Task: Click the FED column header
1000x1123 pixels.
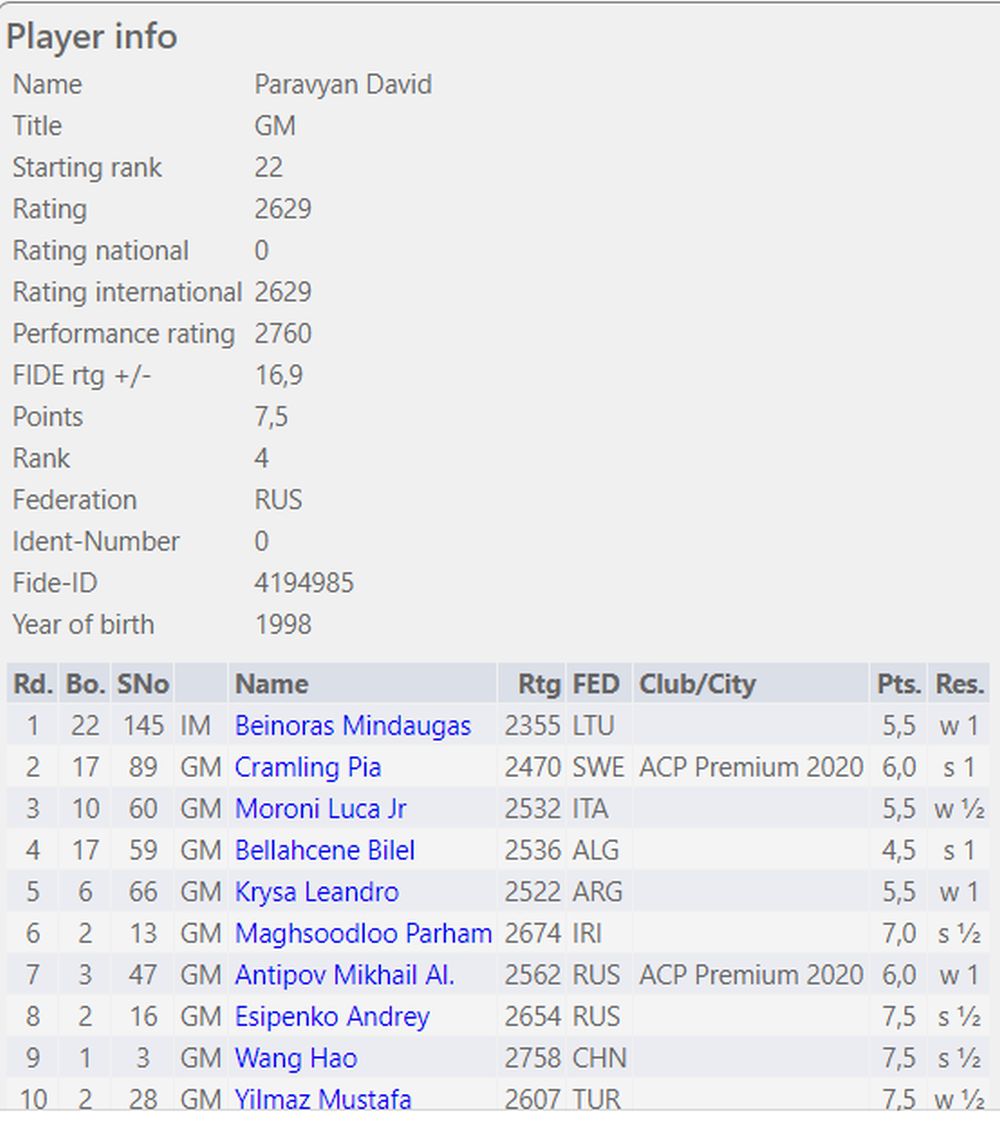Action: (x=596, y=684)
